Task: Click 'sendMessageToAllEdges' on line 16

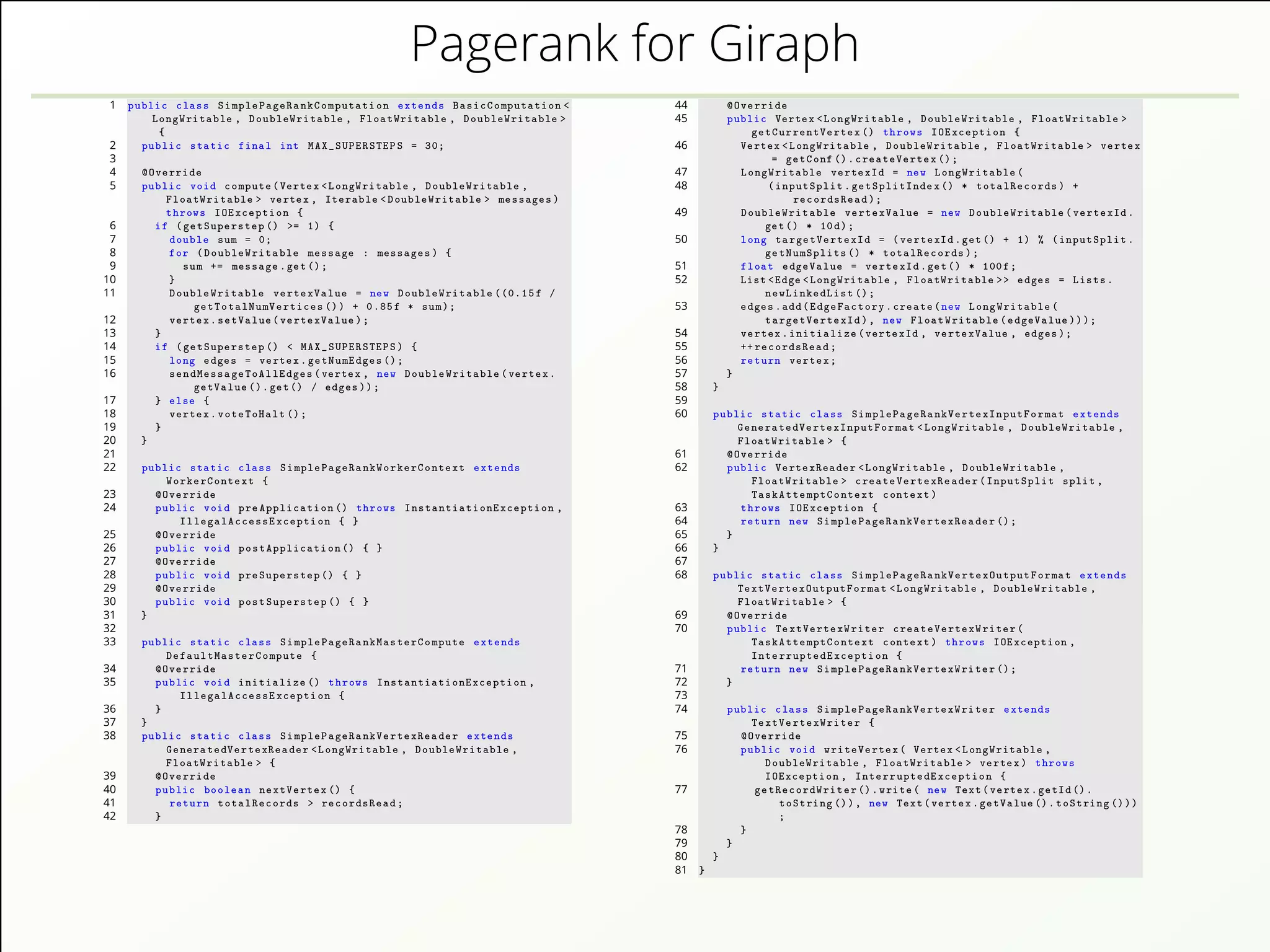Action: [x=241, y=374]
